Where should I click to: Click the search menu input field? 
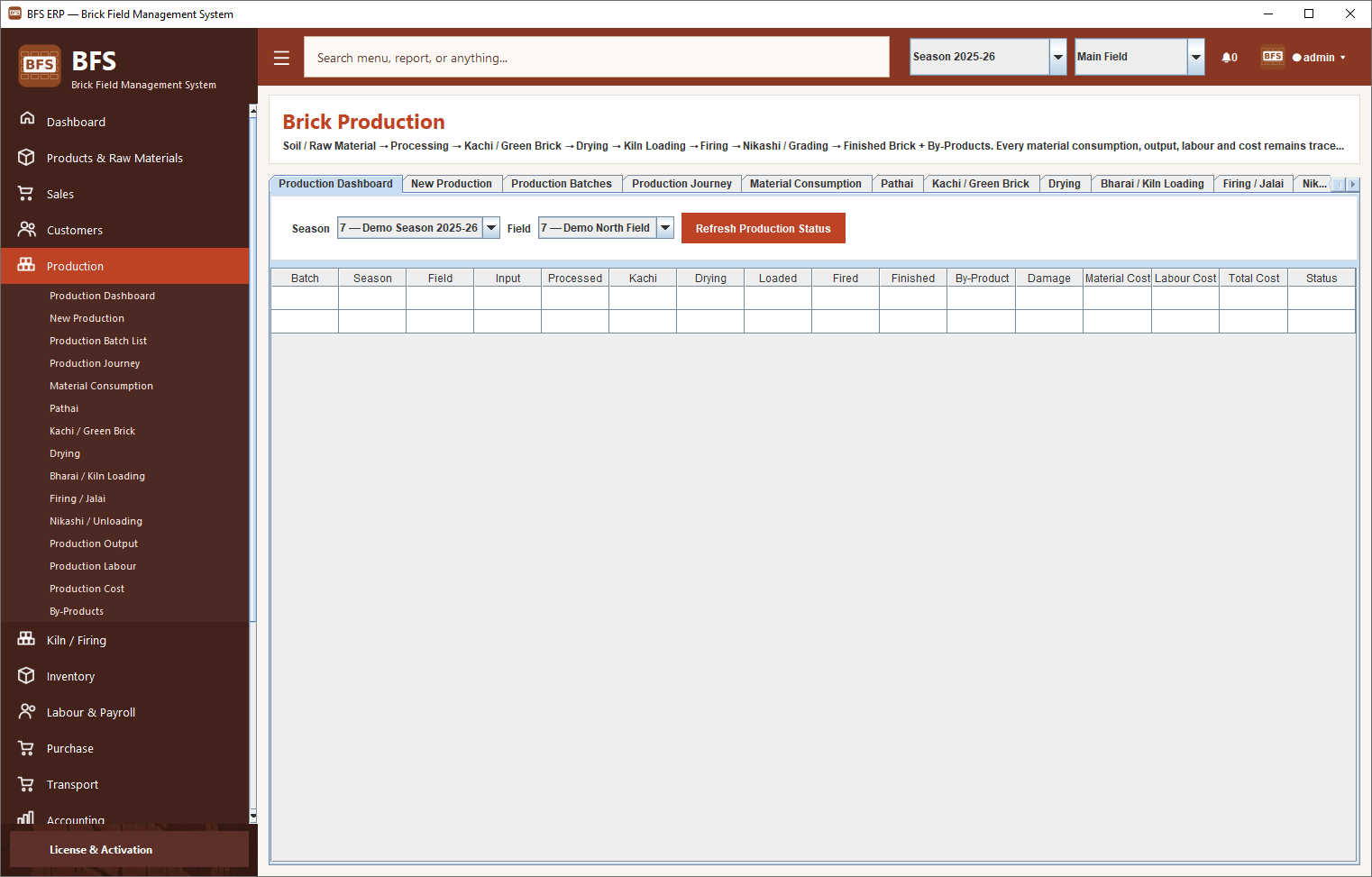click(x=597, y=57)
